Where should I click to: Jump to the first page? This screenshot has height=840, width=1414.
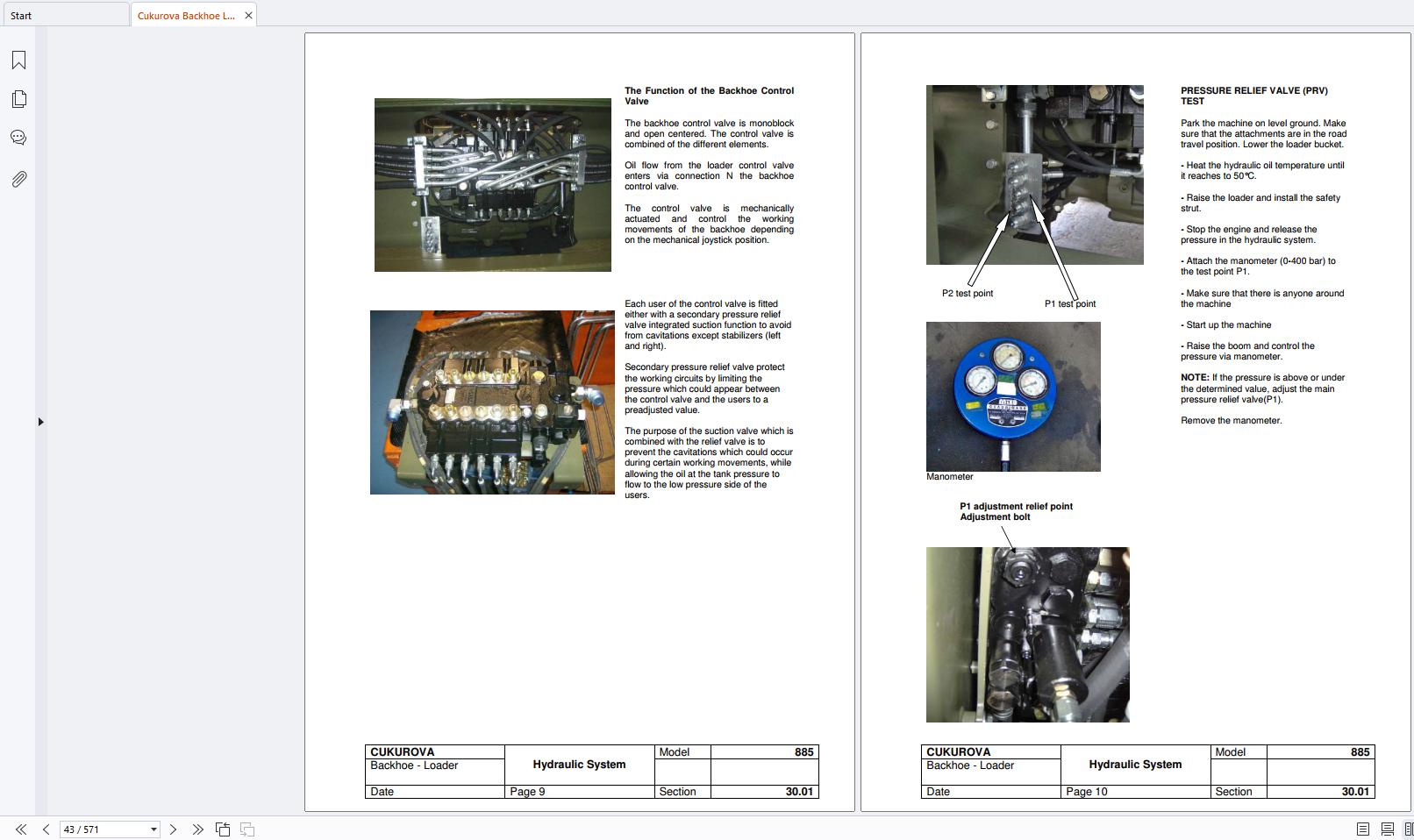(21, 829)
